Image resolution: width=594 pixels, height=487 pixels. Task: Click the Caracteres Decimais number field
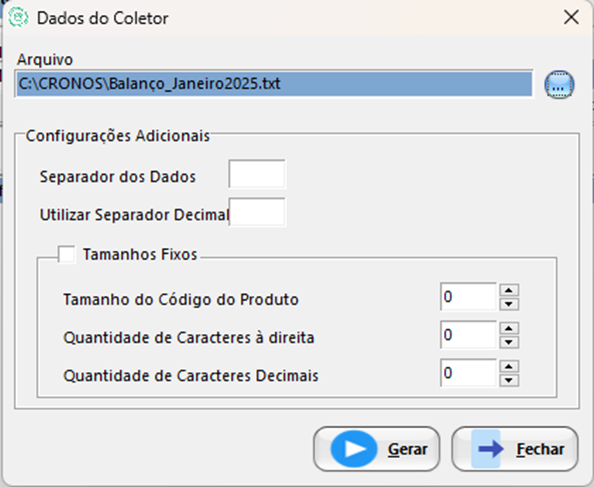click(x=468, y=373)
